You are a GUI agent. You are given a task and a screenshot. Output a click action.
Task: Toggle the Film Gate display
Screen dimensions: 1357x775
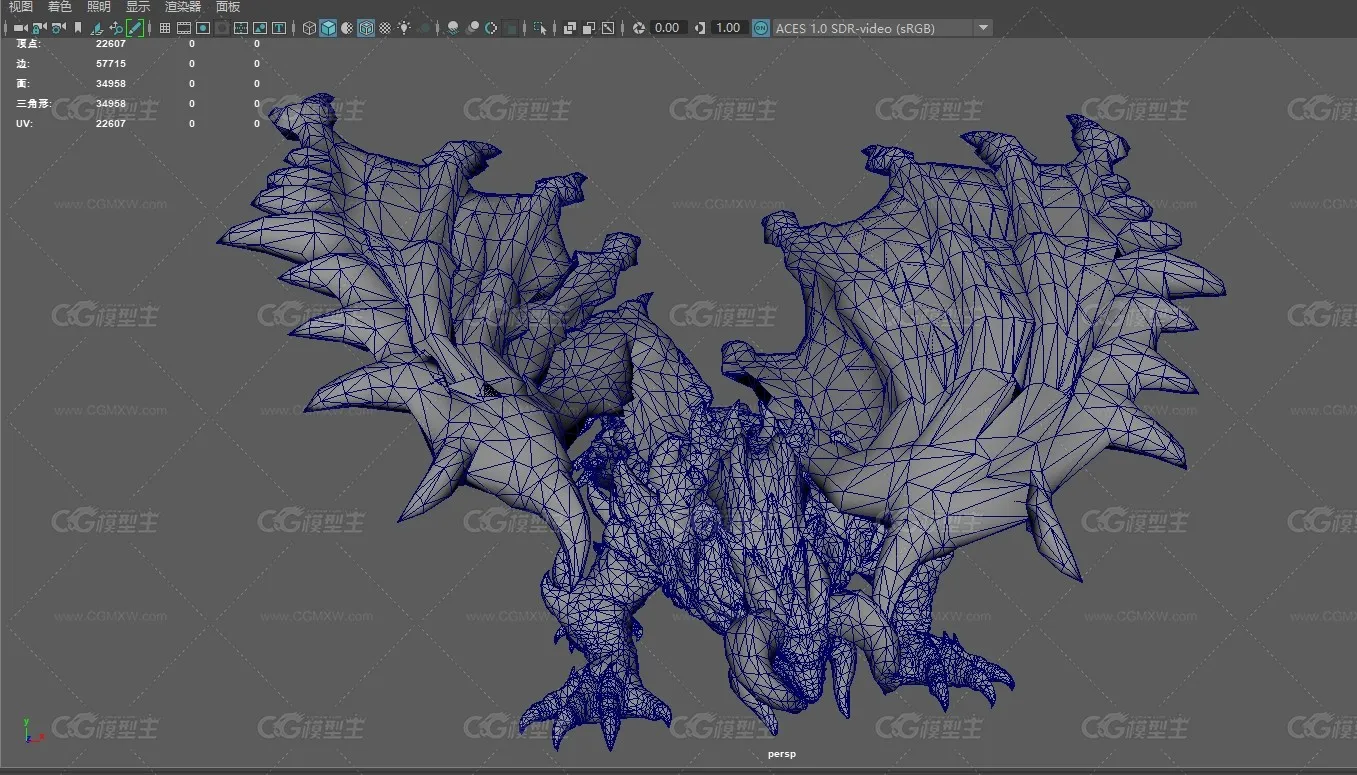(184, 28)
